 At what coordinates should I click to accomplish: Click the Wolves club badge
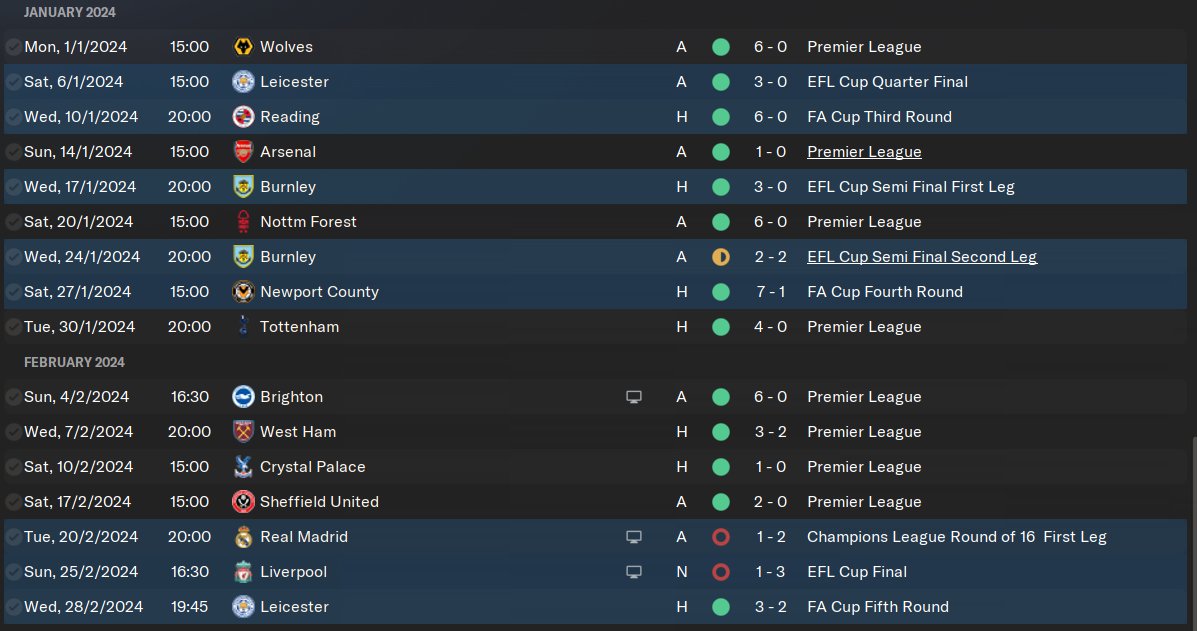(x=242, y=47)
